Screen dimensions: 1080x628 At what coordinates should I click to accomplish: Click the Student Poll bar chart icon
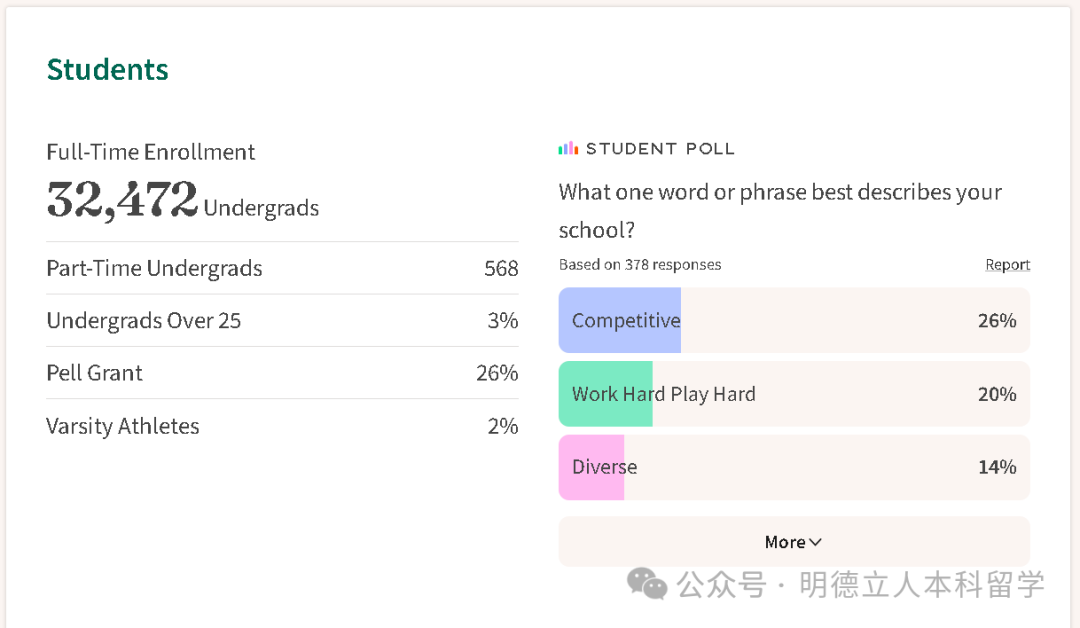point(568,148)
